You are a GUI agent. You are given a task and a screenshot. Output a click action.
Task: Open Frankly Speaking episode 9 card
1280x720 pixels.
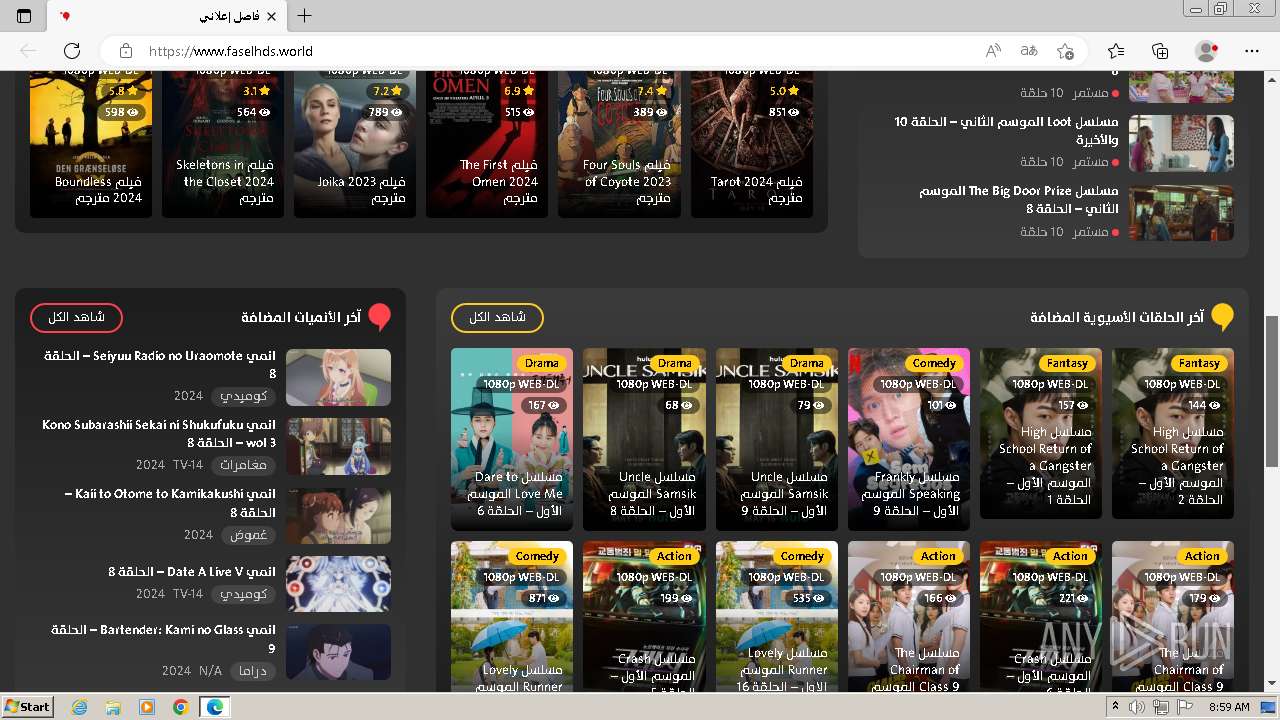coord(909,439)
